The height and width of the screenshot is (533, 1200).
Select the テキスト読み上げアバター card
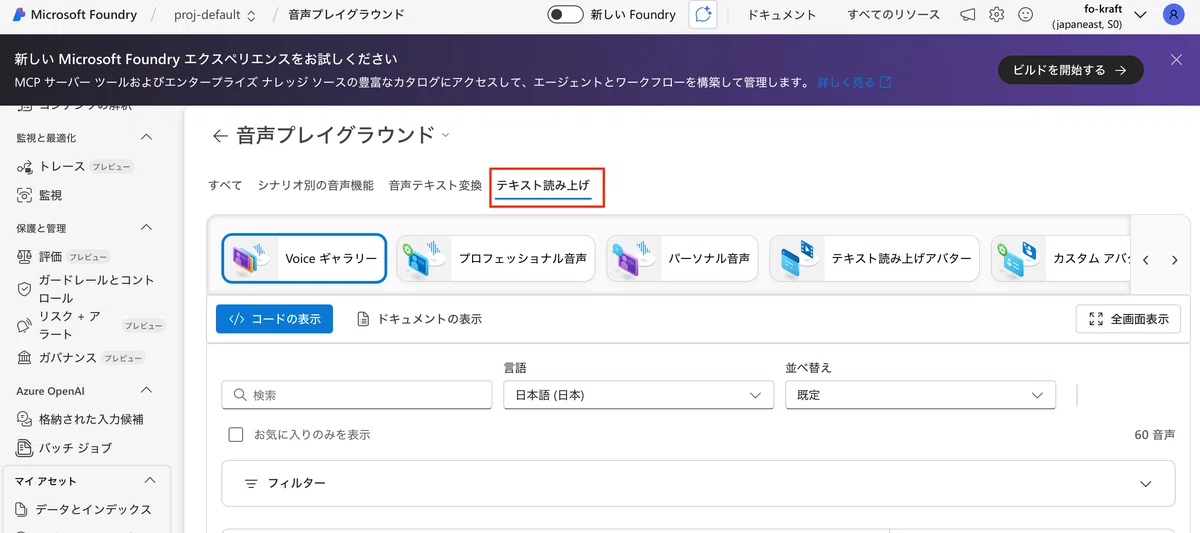tap(875, 258)
